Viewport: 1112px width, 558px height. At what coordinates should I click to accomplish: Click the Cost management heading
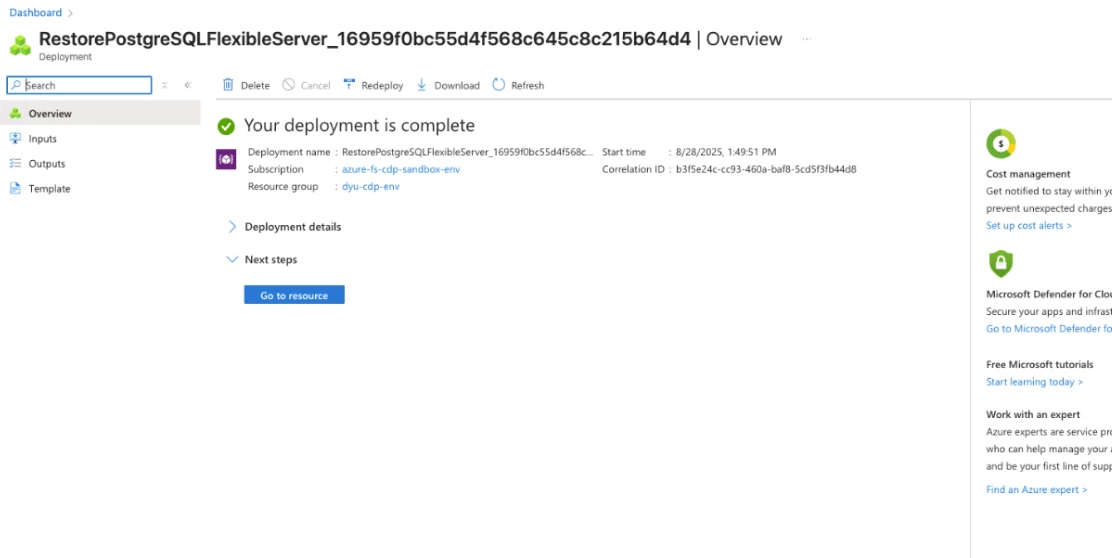pyautogui.click(x=1028, y=174)
